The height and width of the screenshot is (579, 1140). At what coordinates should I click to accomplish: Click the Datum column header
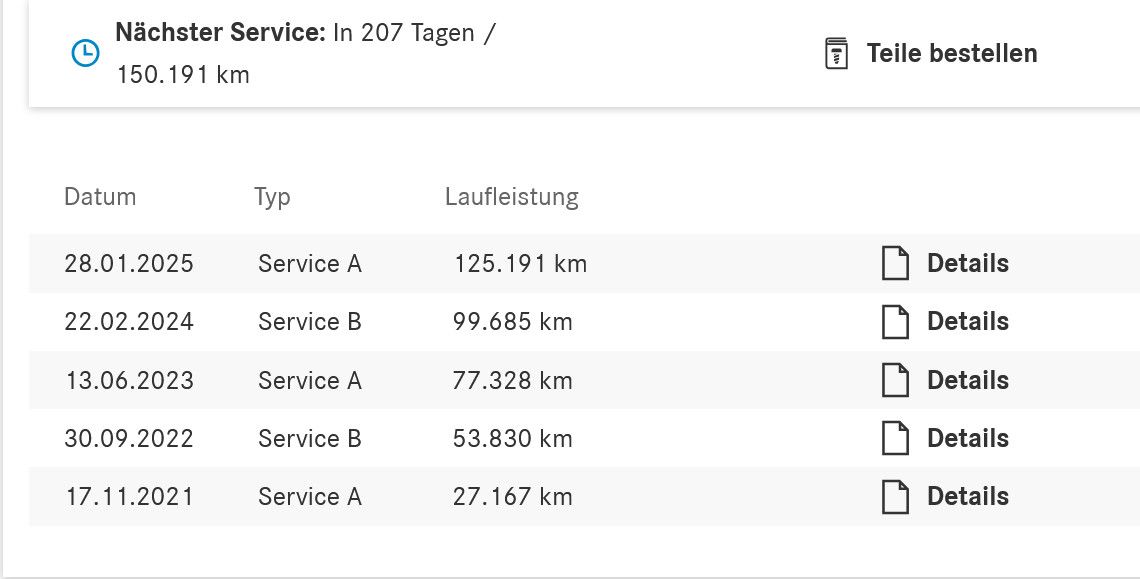pos(100,196)
